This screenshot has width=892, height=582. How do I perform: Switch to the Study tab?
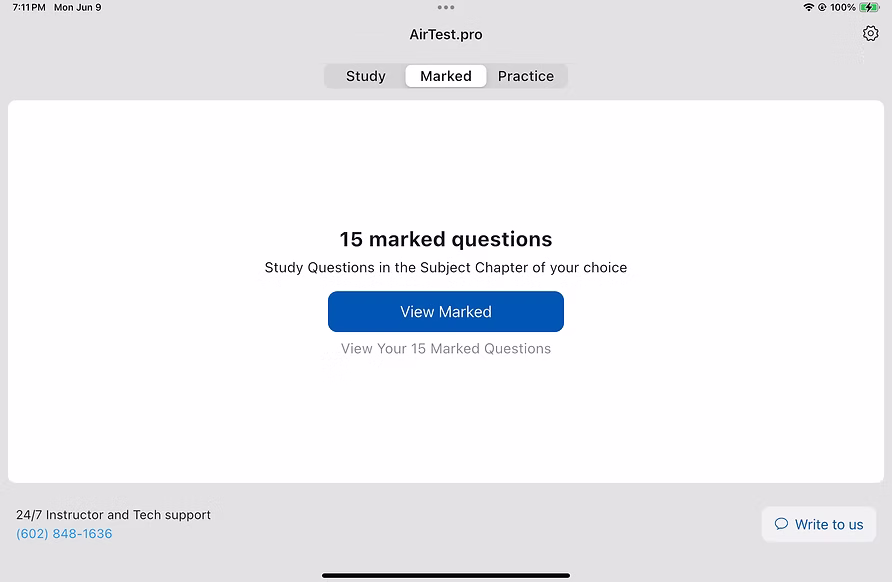pos(366,76)
